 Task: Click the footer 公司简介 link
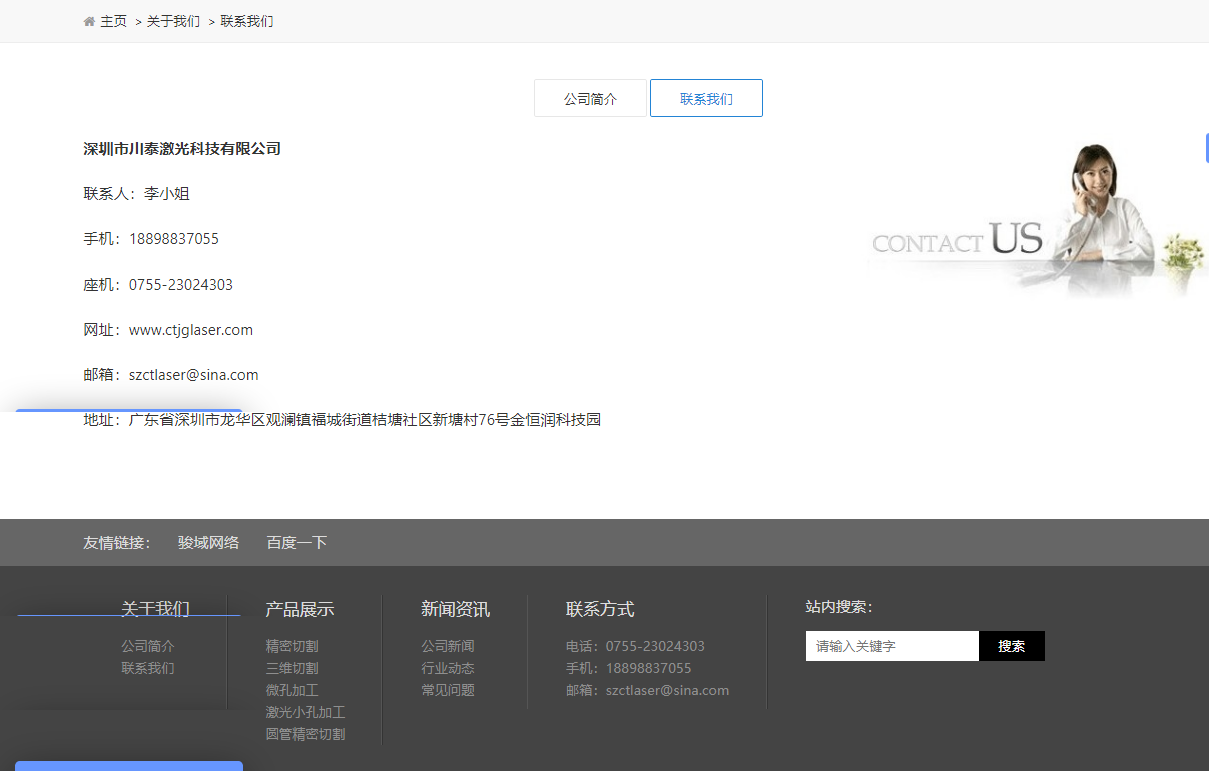[x=148, y=646]
